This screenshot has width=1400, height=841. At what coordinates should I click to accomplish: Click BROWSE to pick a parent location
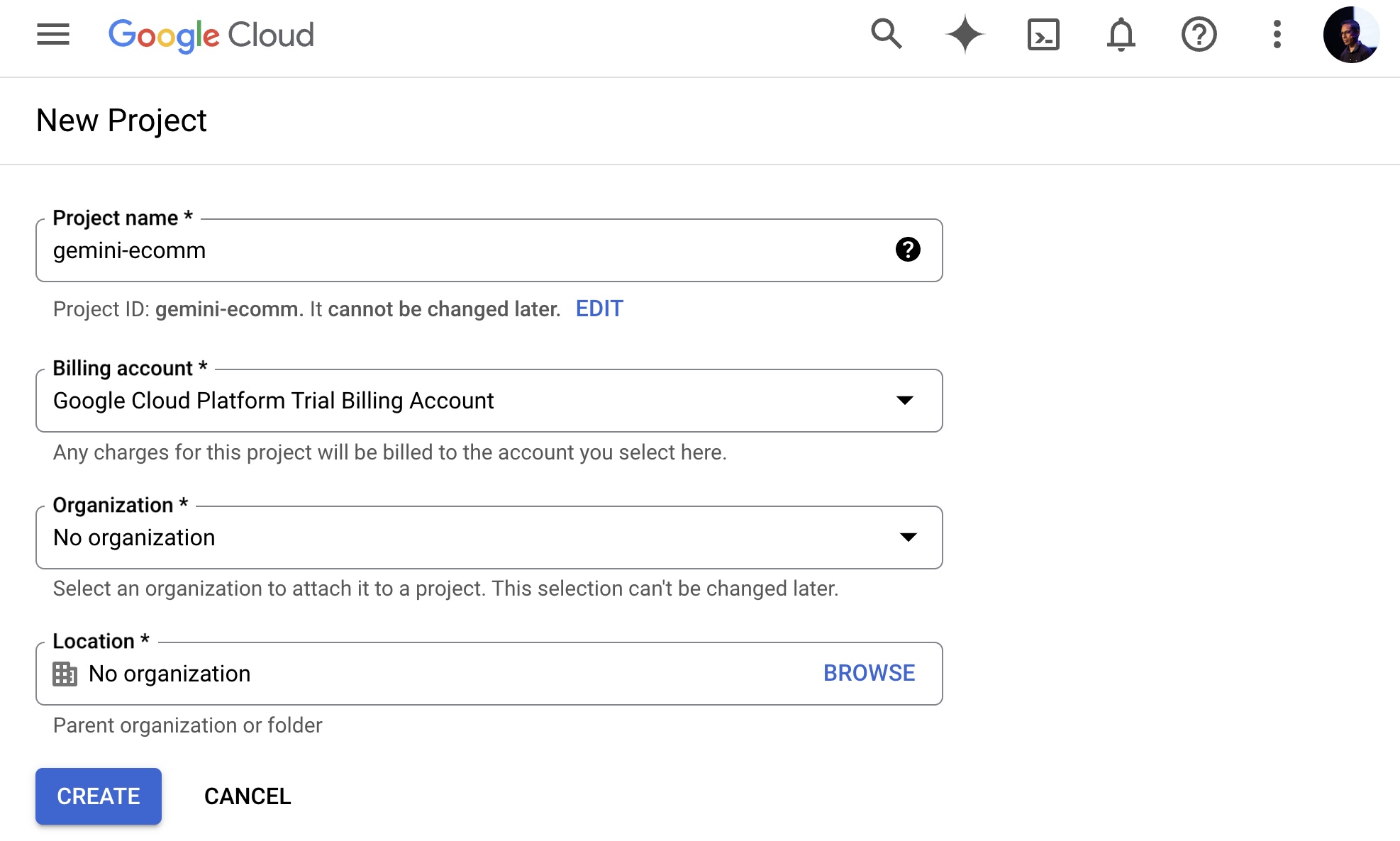click(x=869, y=673)
